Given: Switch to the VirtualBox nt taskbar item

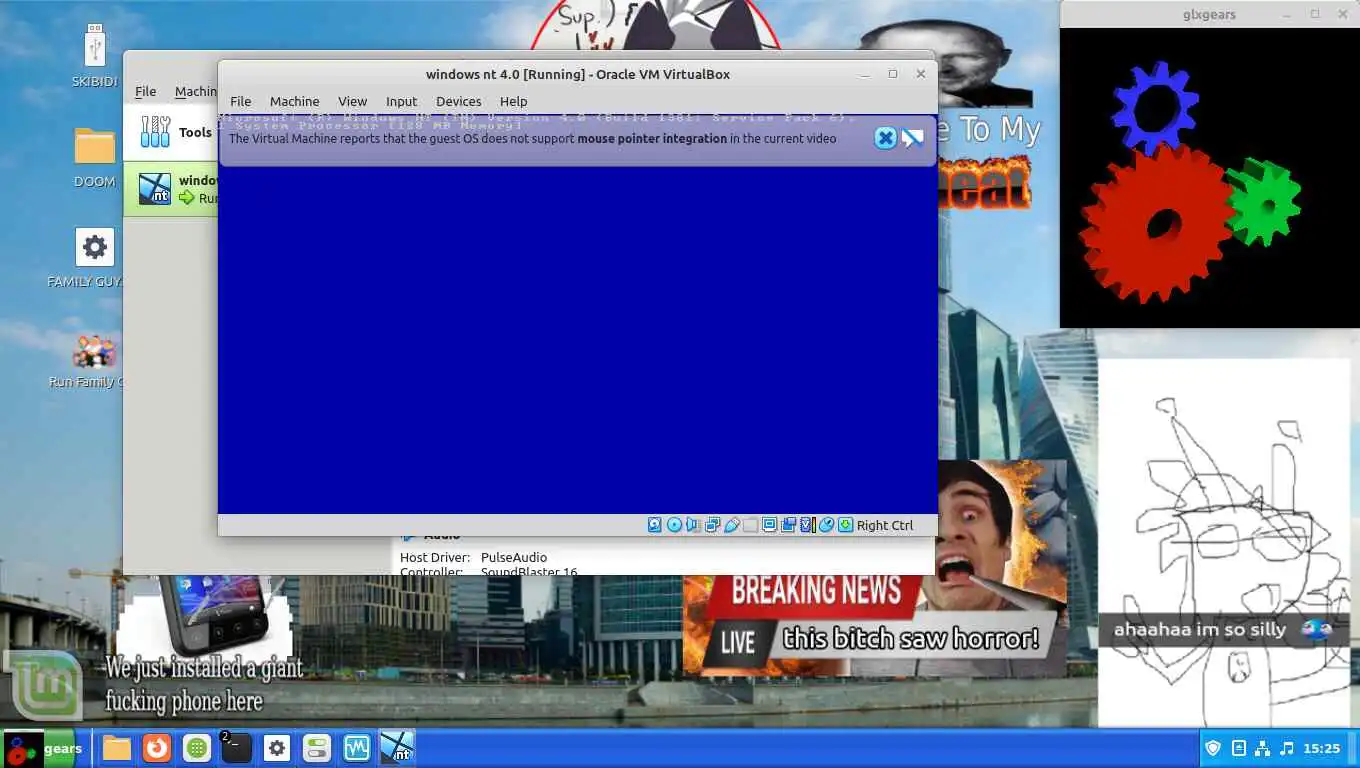Looking at the screenshot, I should [x=397, y=748].
